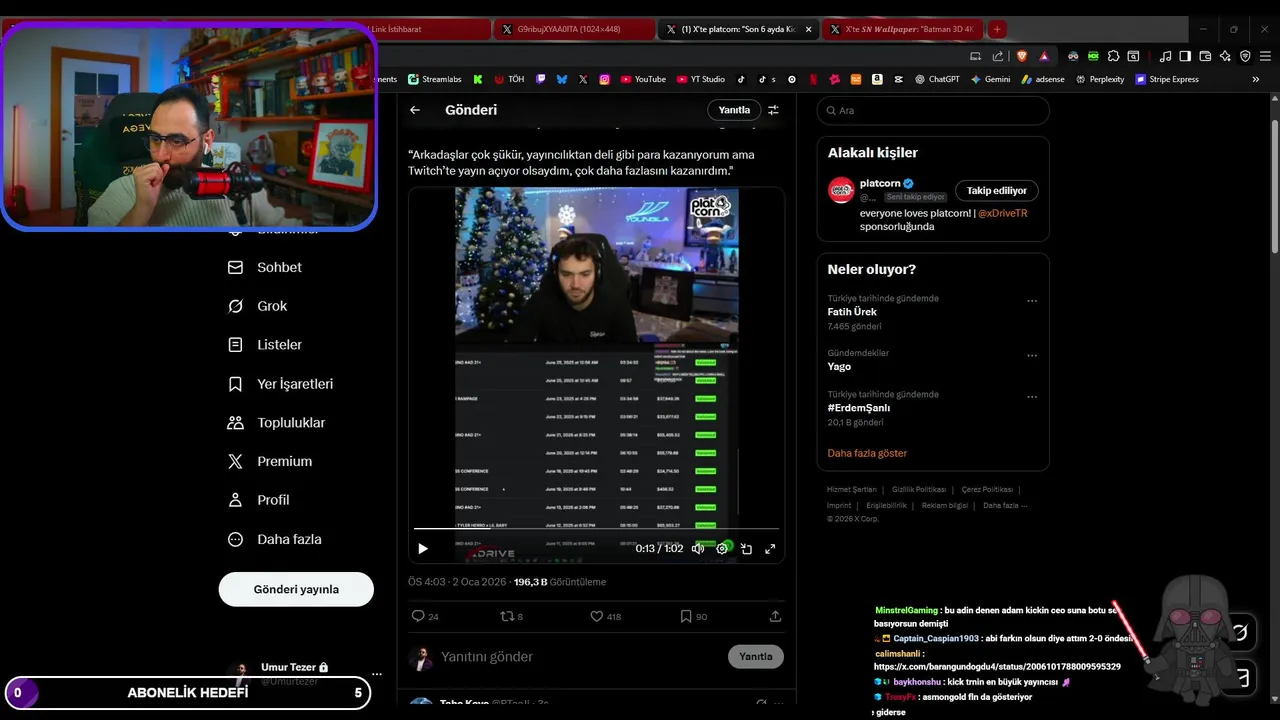Open the Netflix bookmark icon
The image size is (1280, 720).
[x=813, y=79]
